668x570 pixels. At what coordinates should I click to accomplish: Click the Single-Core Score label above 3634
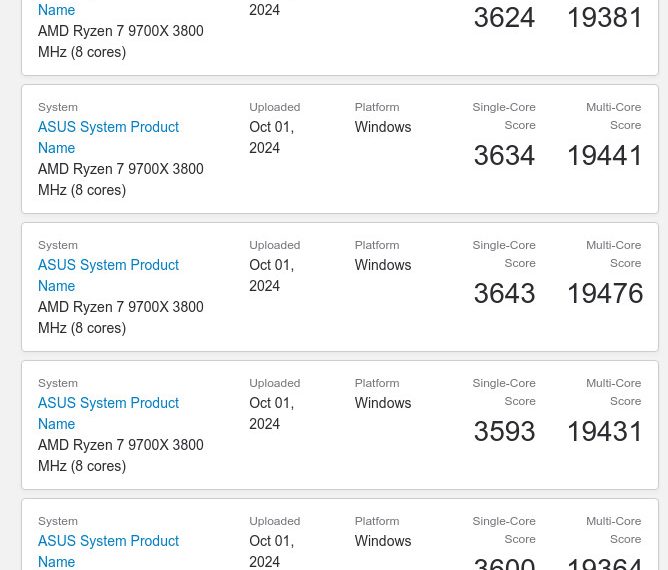[504, 116]
